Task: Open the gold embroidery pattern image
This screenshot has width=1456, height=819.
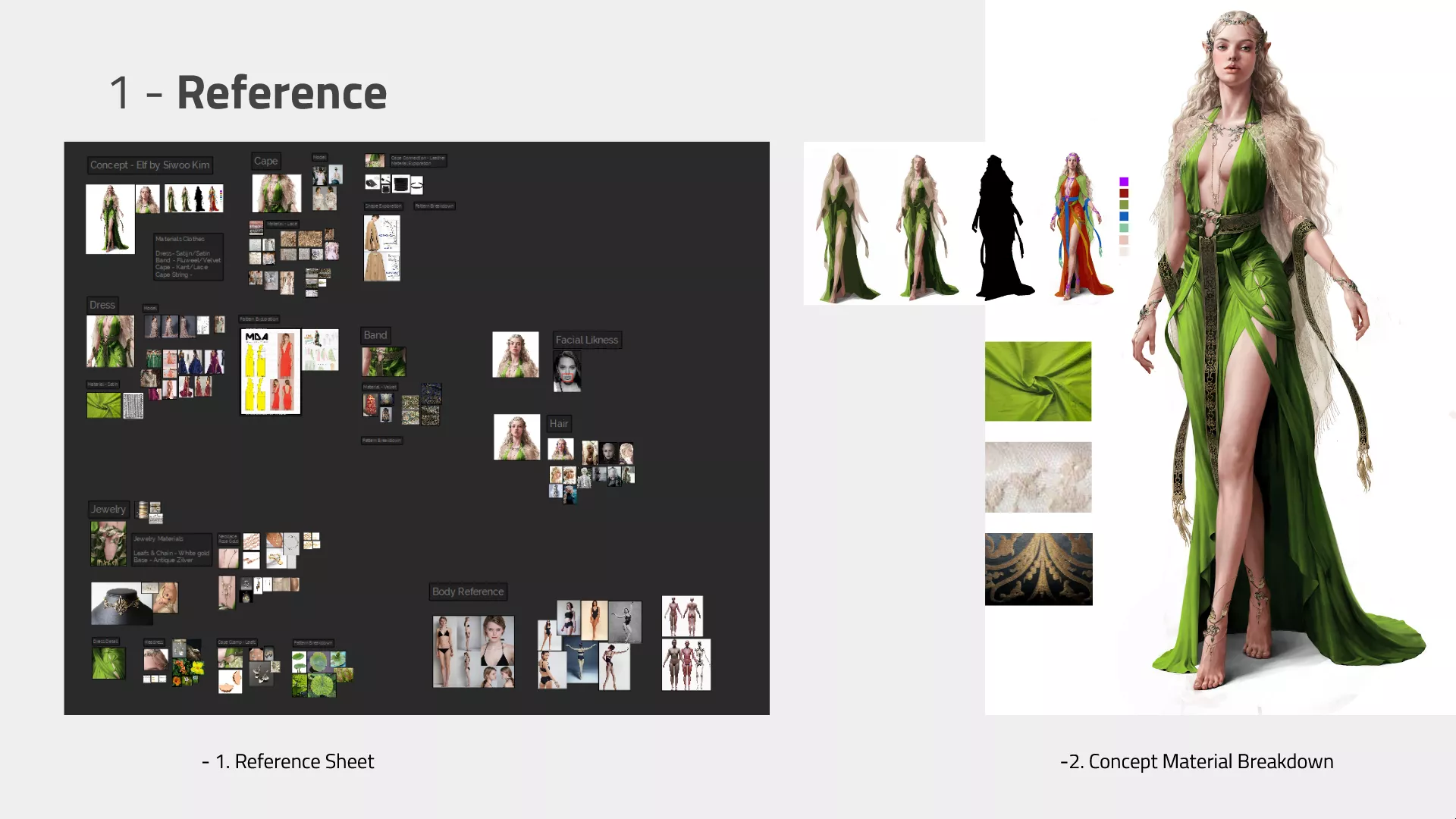Action: pos(1038,569)
